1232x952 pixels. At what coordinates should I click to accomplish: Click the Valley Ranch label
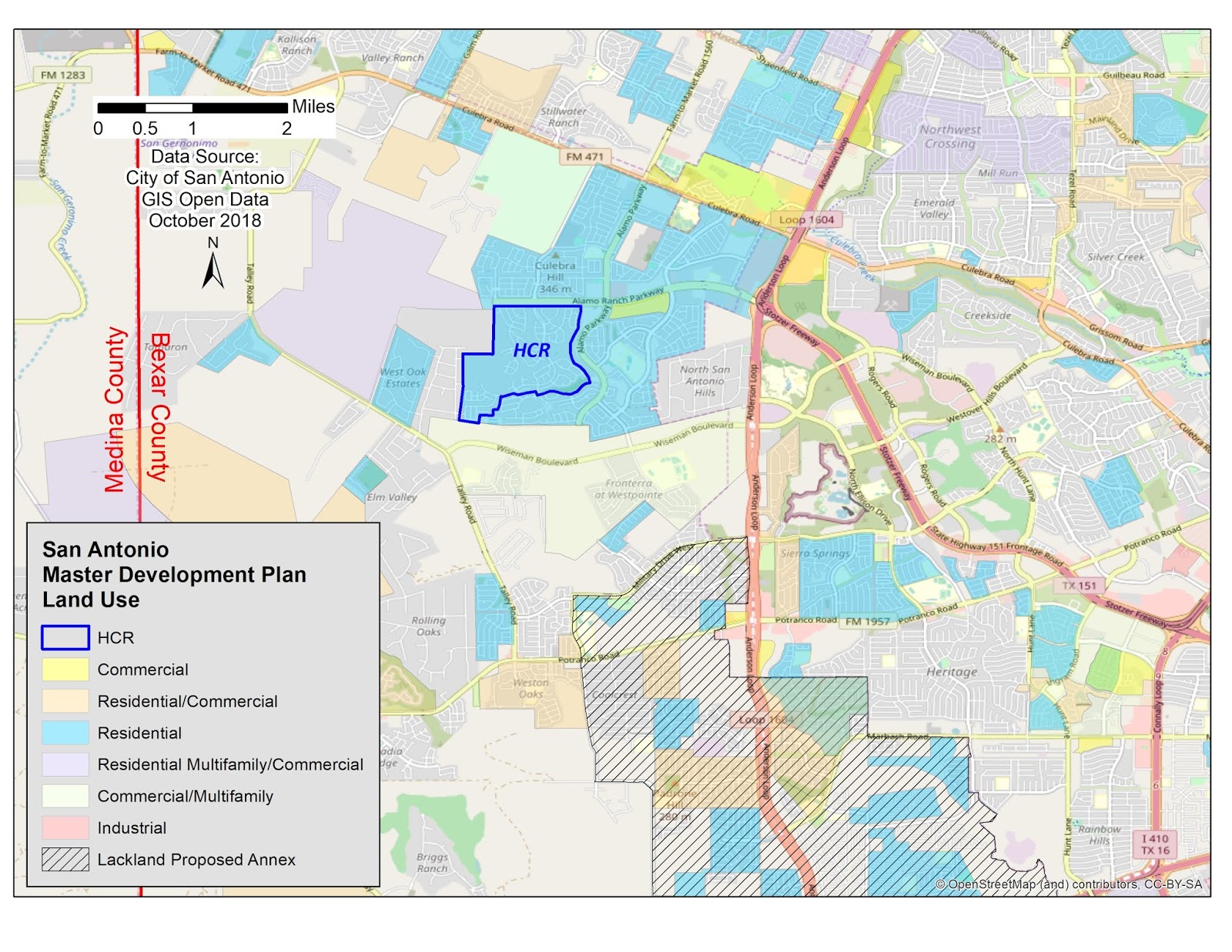393,58
